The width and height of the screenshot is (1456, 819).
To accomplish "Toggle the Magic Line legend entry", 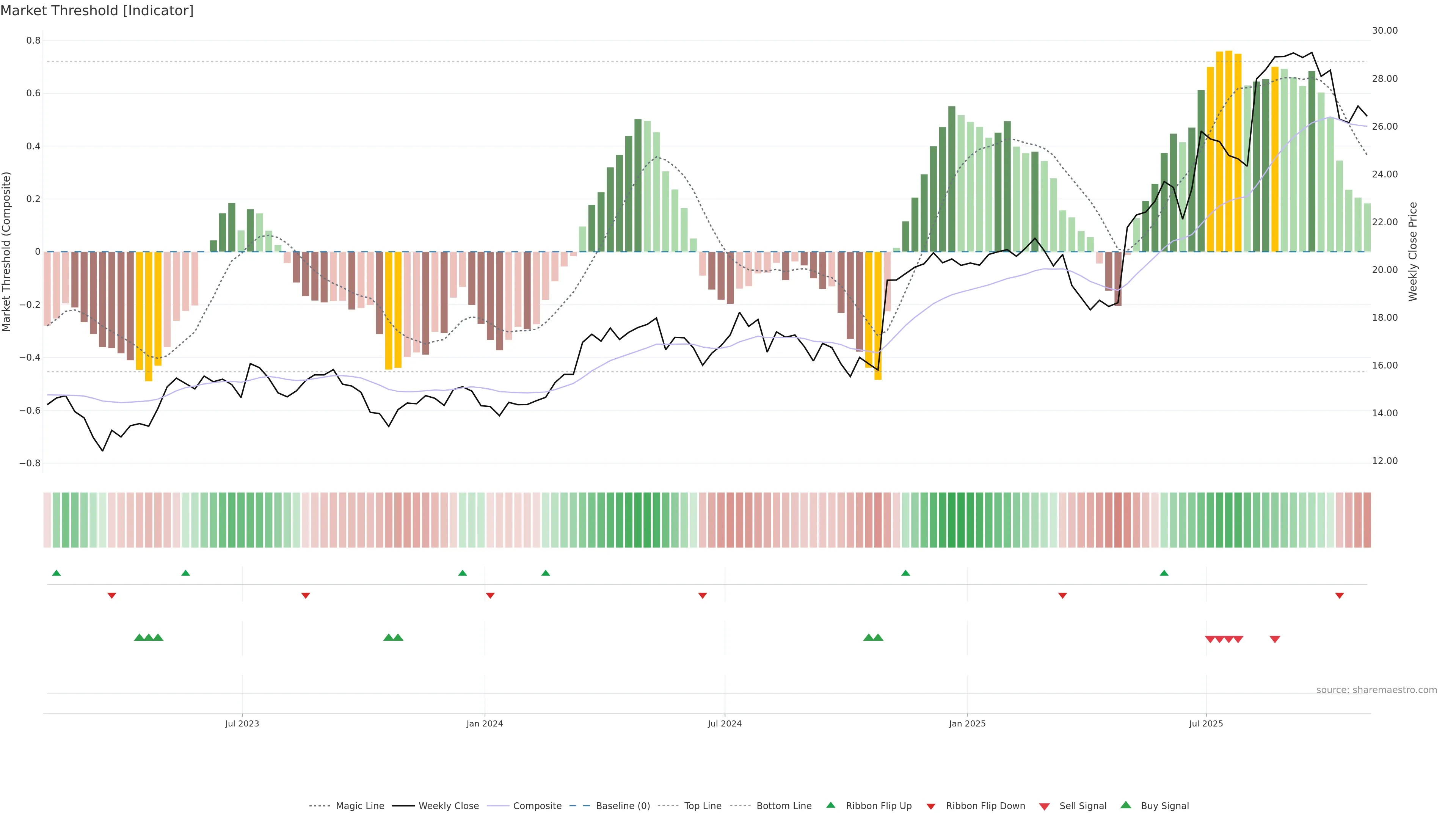I will (359, 806).
